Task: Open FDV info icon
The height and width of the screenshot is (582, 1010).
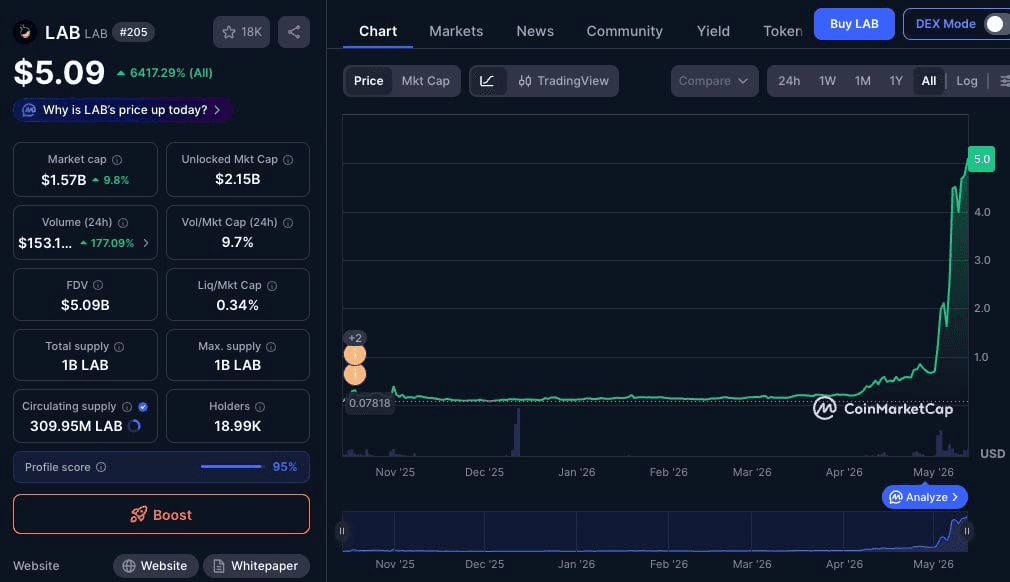Action: pos(98,285)
